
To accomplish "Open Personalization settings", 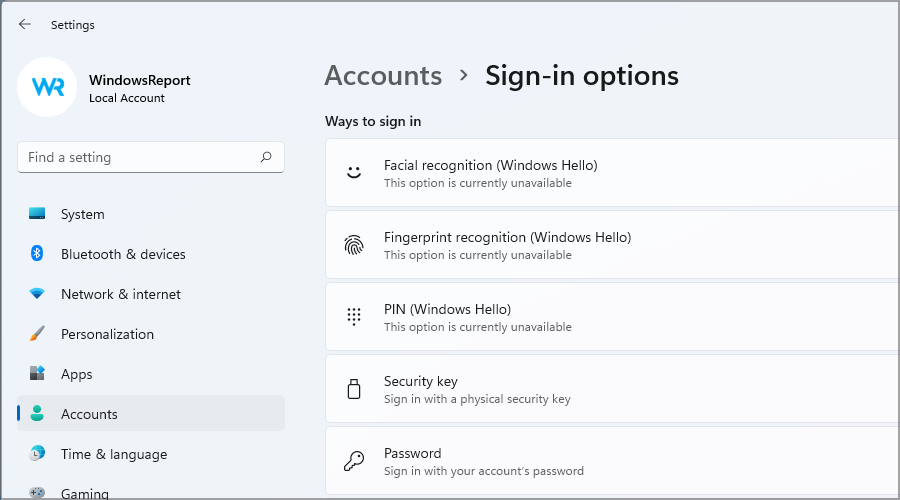I will 151,334.
